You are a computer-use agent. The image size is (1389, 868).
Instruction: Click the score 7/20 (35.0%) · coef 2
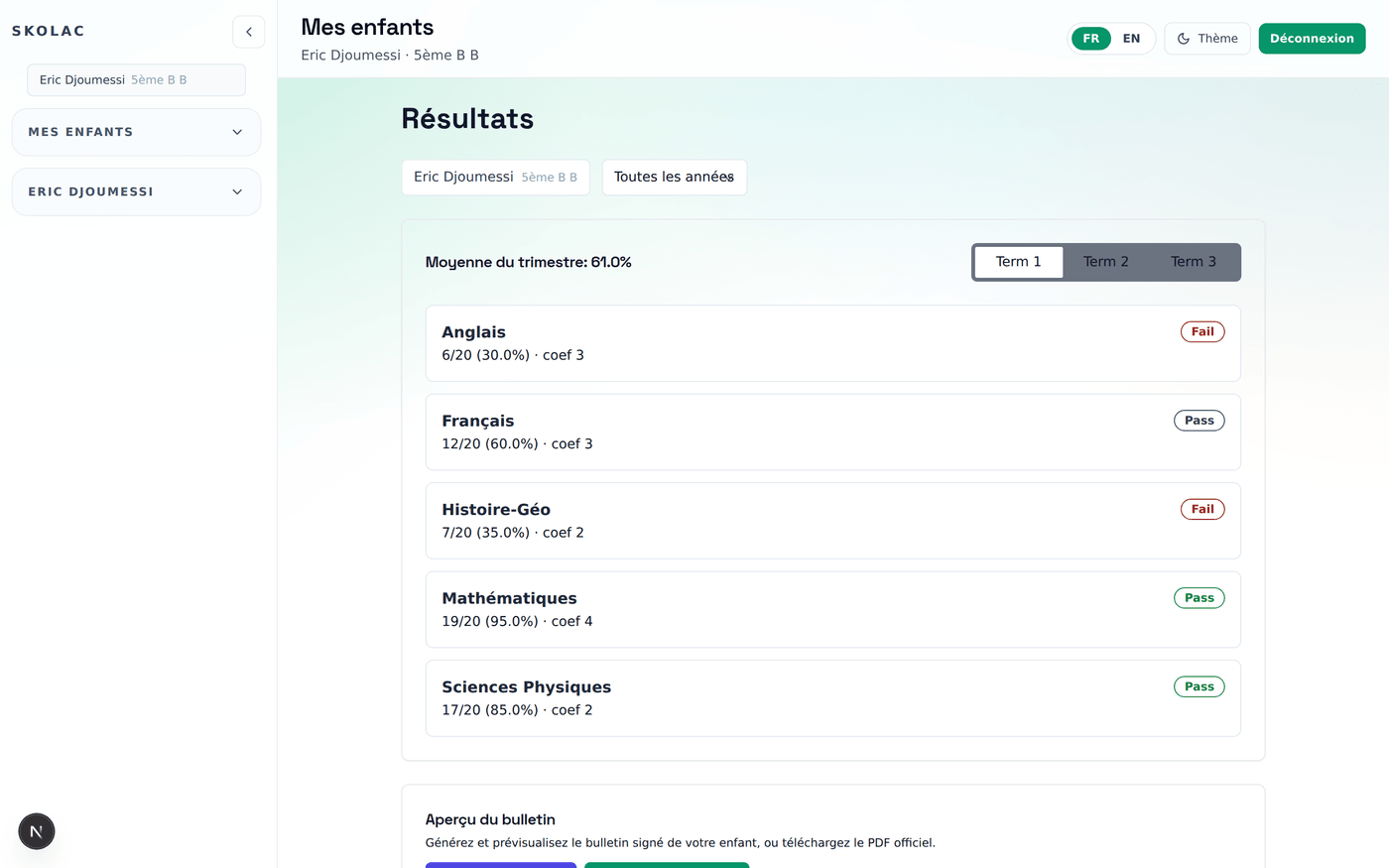513,533
